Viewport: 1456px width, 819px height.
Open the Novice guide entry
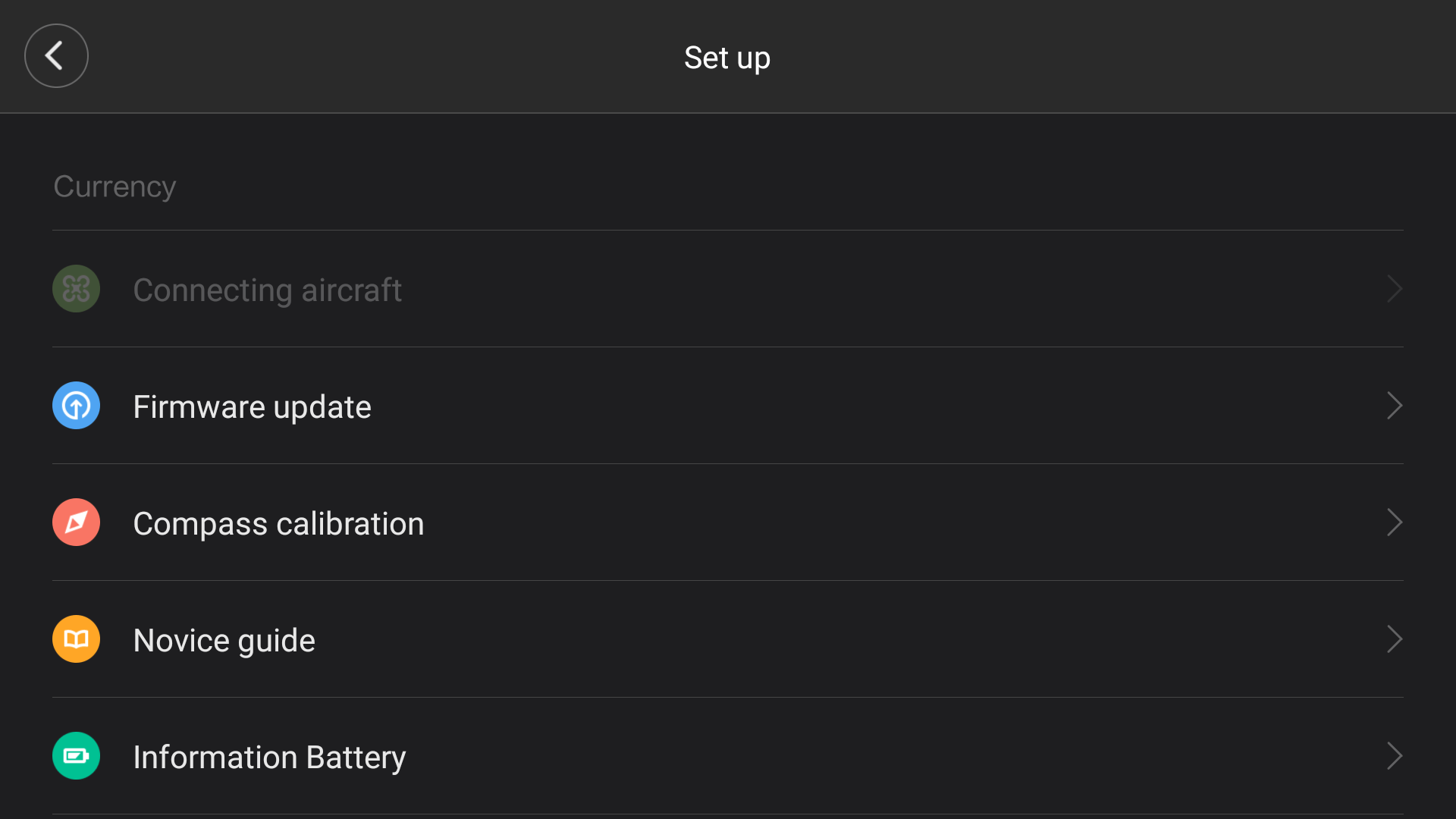tap(728, 639)
